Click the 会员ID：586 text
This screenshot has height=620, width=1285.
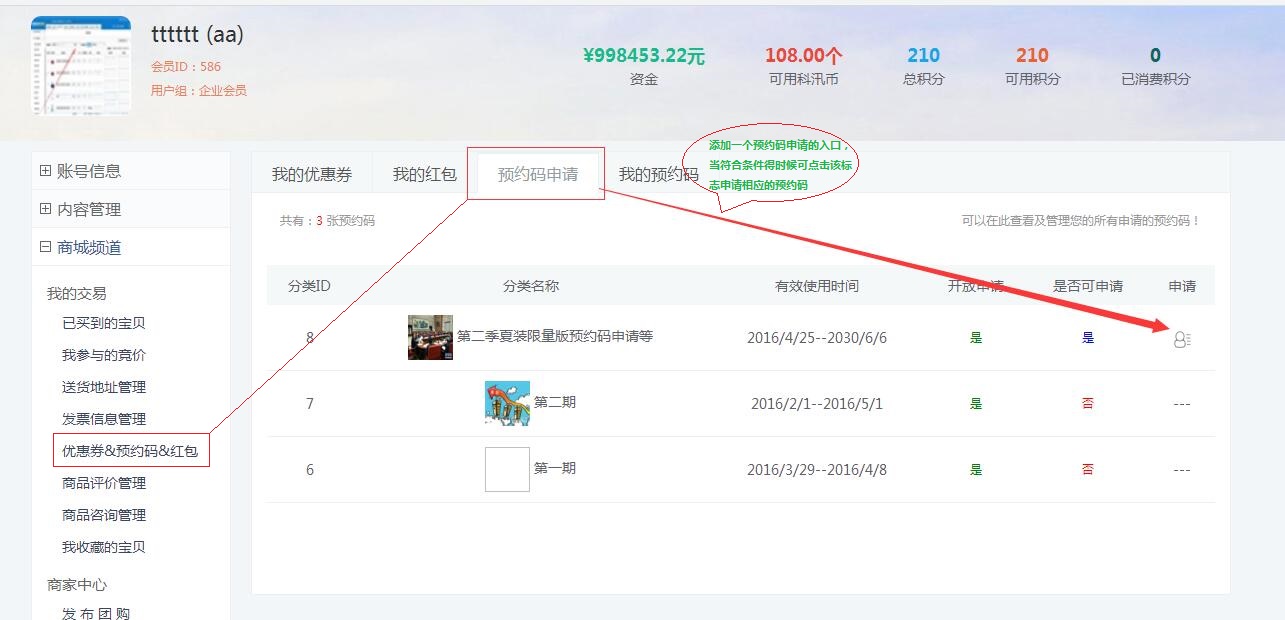coord(186,67)
